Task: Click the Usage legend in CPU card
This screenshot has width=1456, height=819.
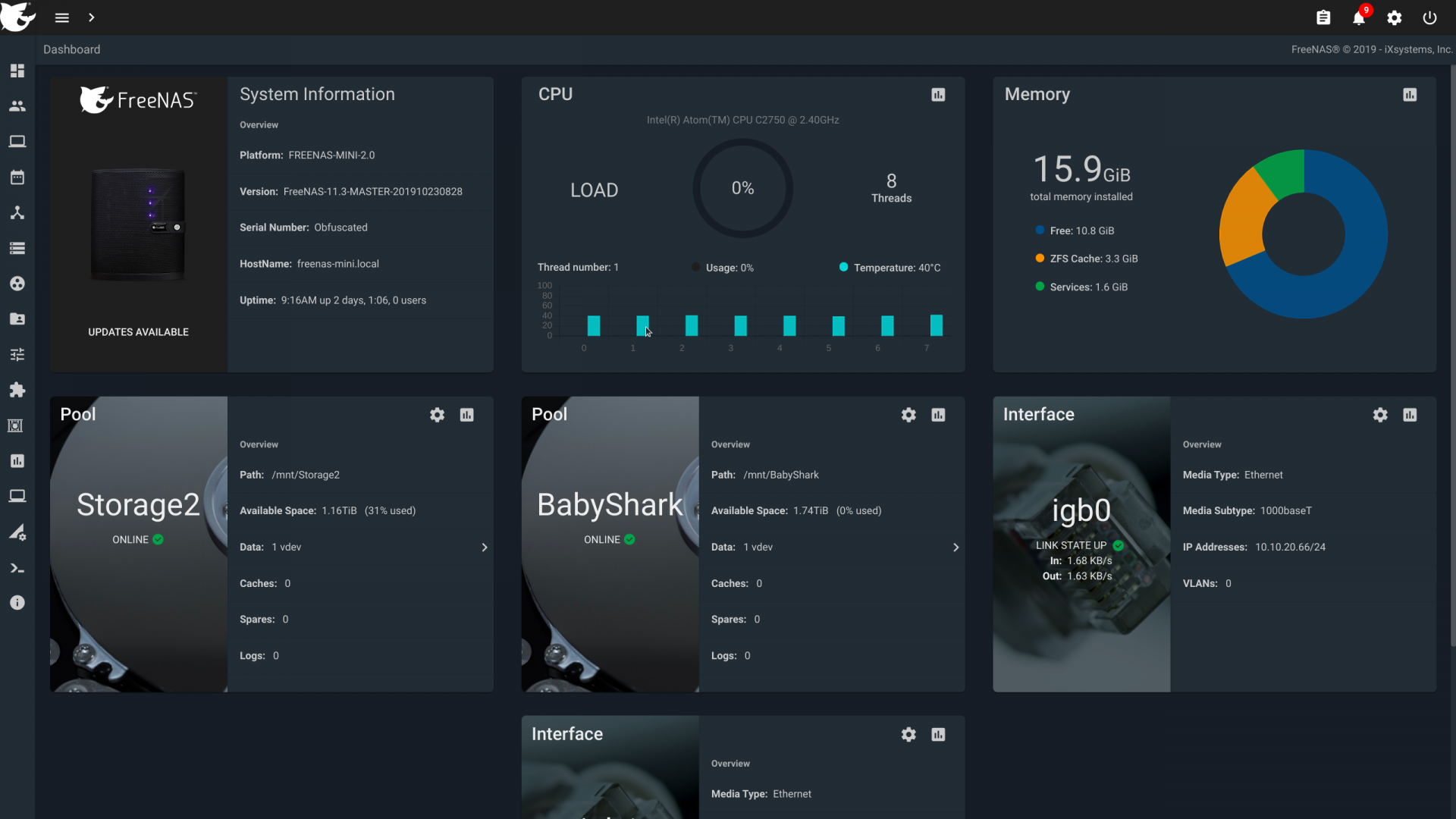Action: (x=723, y=268)
